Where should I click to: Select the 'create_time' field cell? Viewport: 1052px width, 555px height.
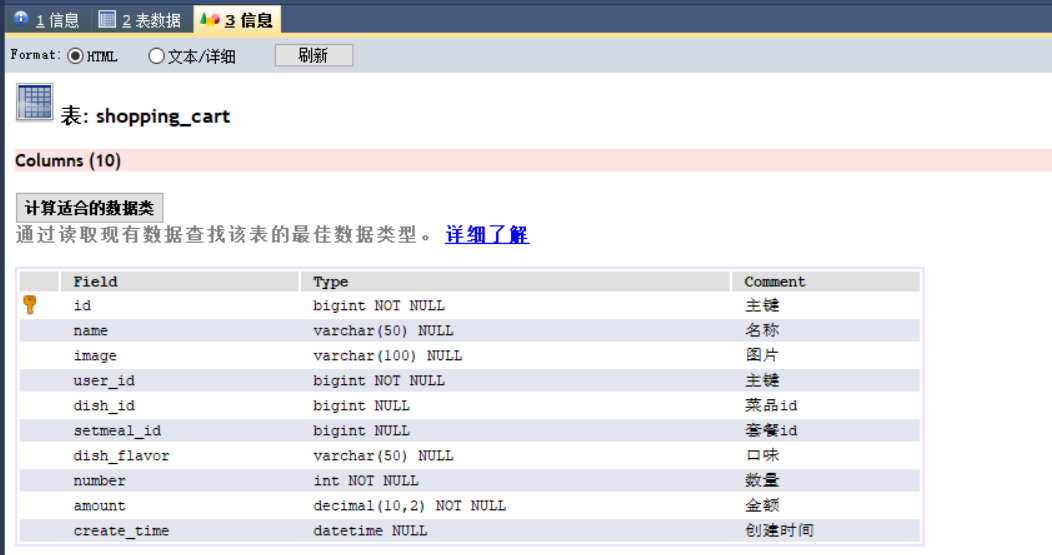click(179, 531)
